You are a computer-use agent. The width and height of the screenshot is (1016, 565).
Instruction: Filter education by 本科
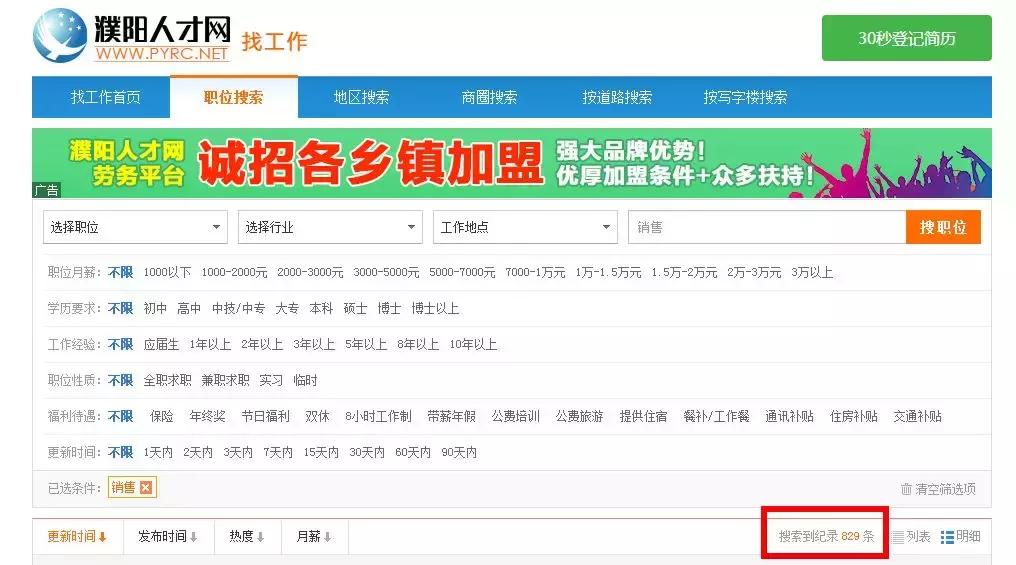[x=321, y=308]
